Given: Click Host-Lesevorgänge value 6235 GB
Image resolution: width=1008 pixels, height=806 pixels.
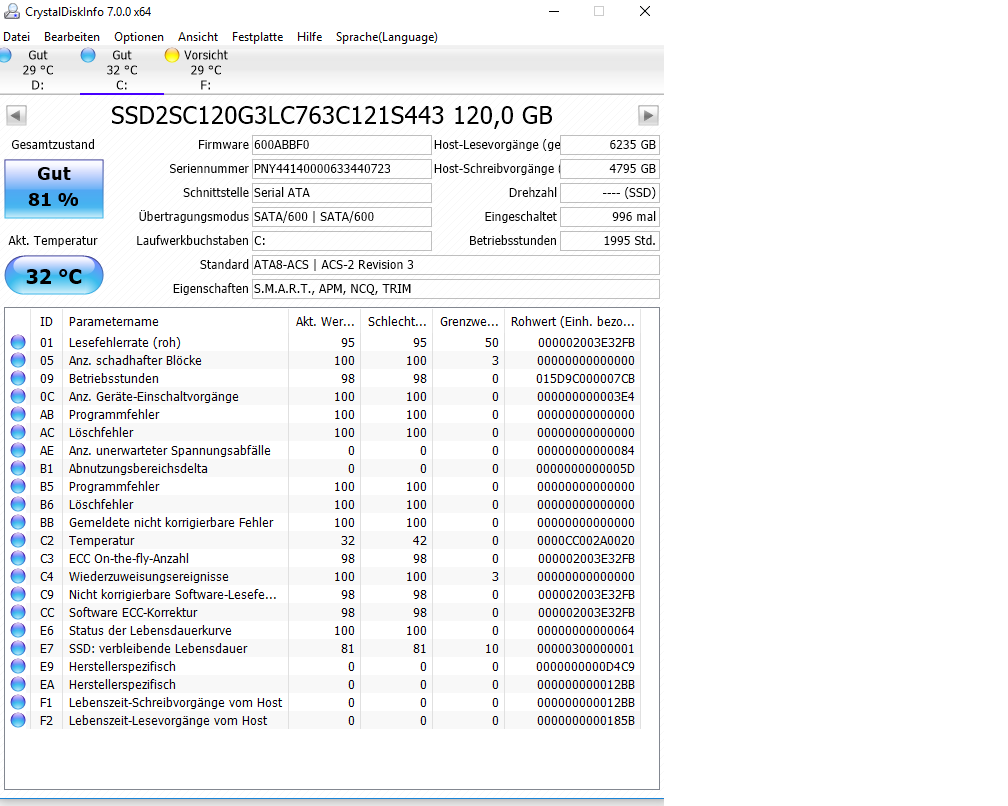Looking at the screenshot, I should 610,145.
